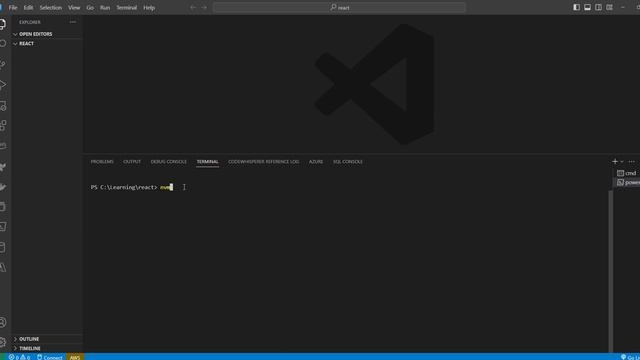This screenshot has height=360, width=640.
Task: Open the Extensions view in activity bar
Action: coord(2,125)
